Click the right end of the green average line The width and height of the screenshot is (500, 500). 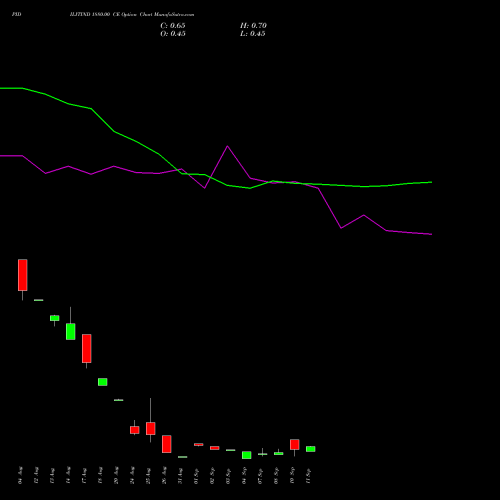click(431, 182)
